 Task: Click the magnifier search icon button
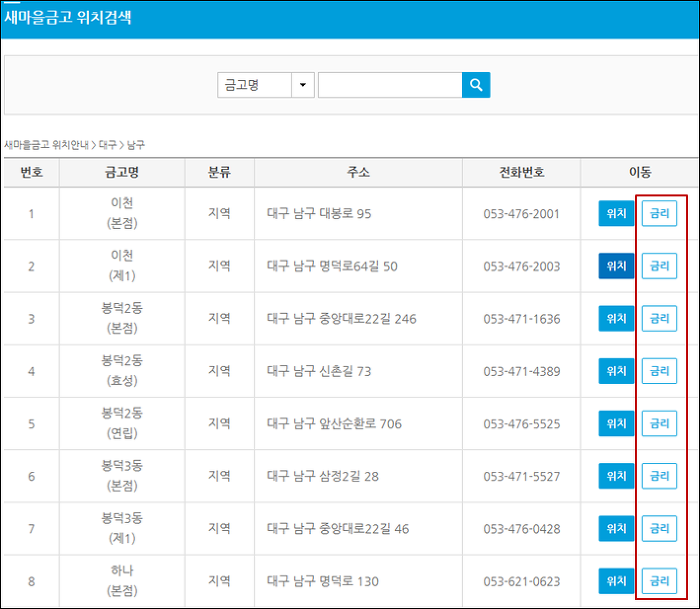coord(476,85)
